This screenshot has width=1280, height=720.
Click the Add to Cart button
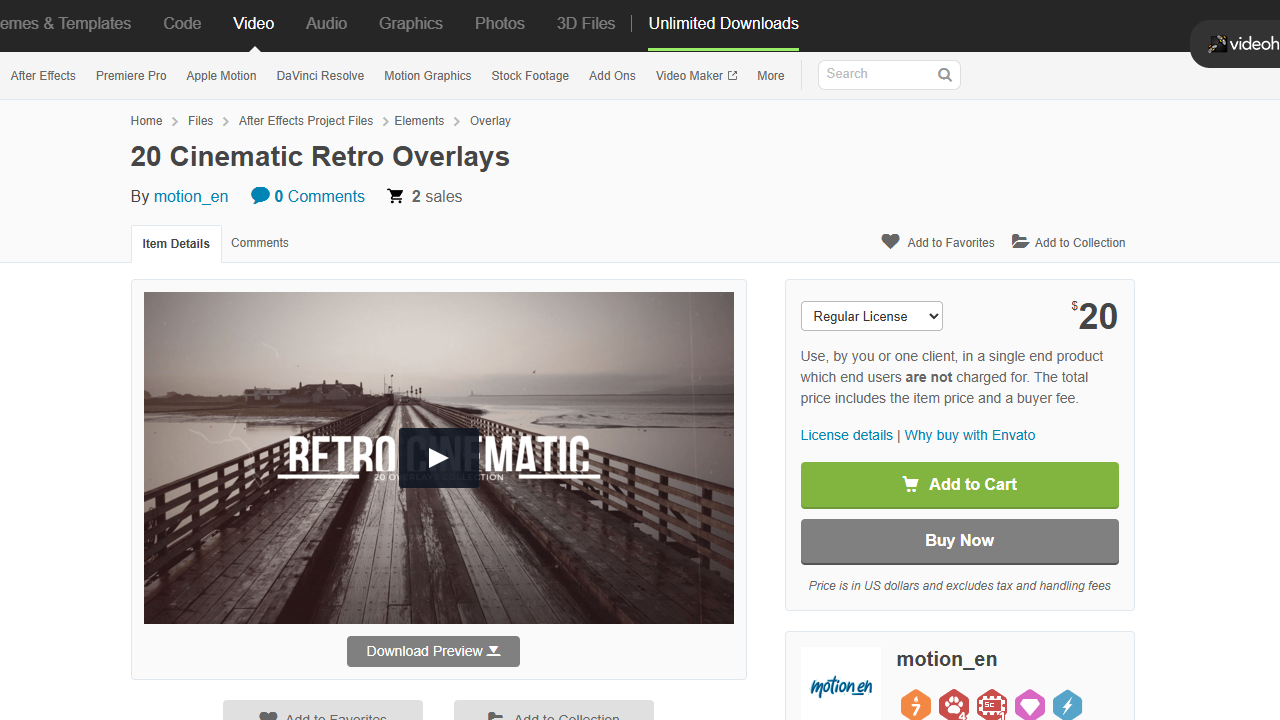pos(959,485)
